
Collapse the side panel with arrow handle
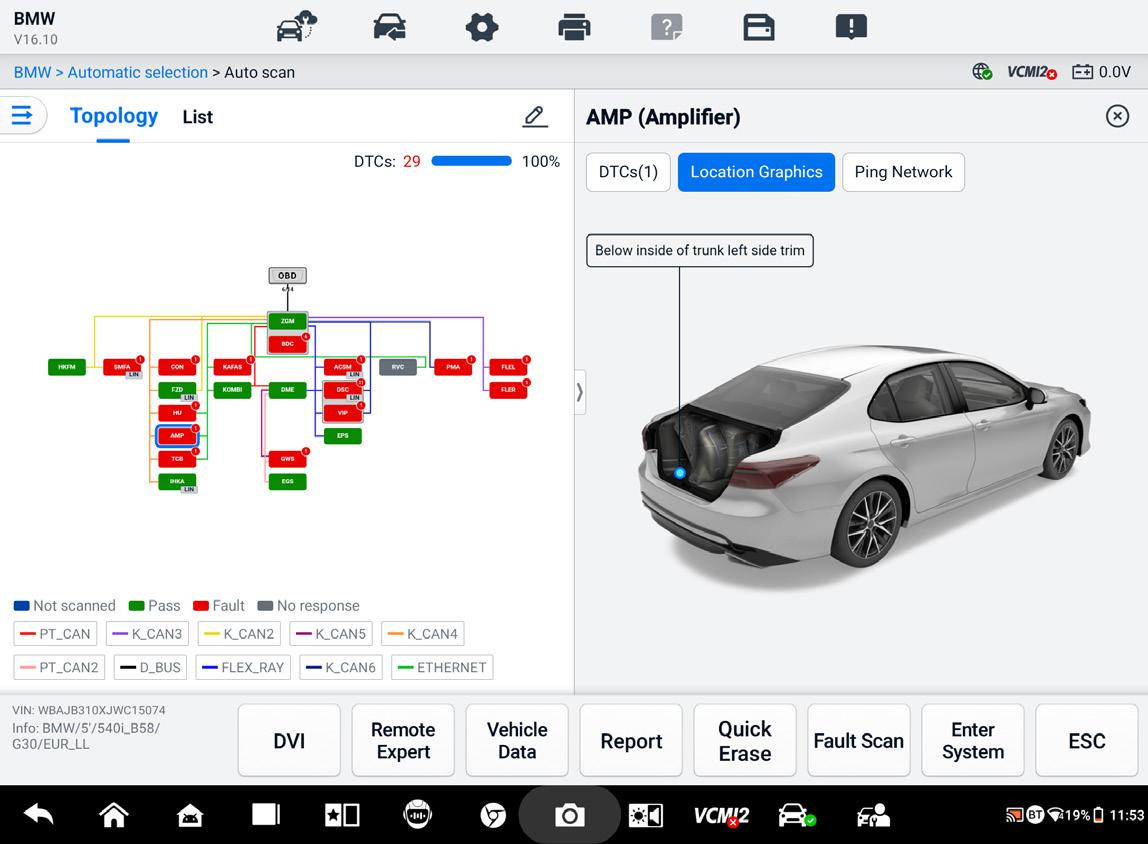(x=579, y=392)
